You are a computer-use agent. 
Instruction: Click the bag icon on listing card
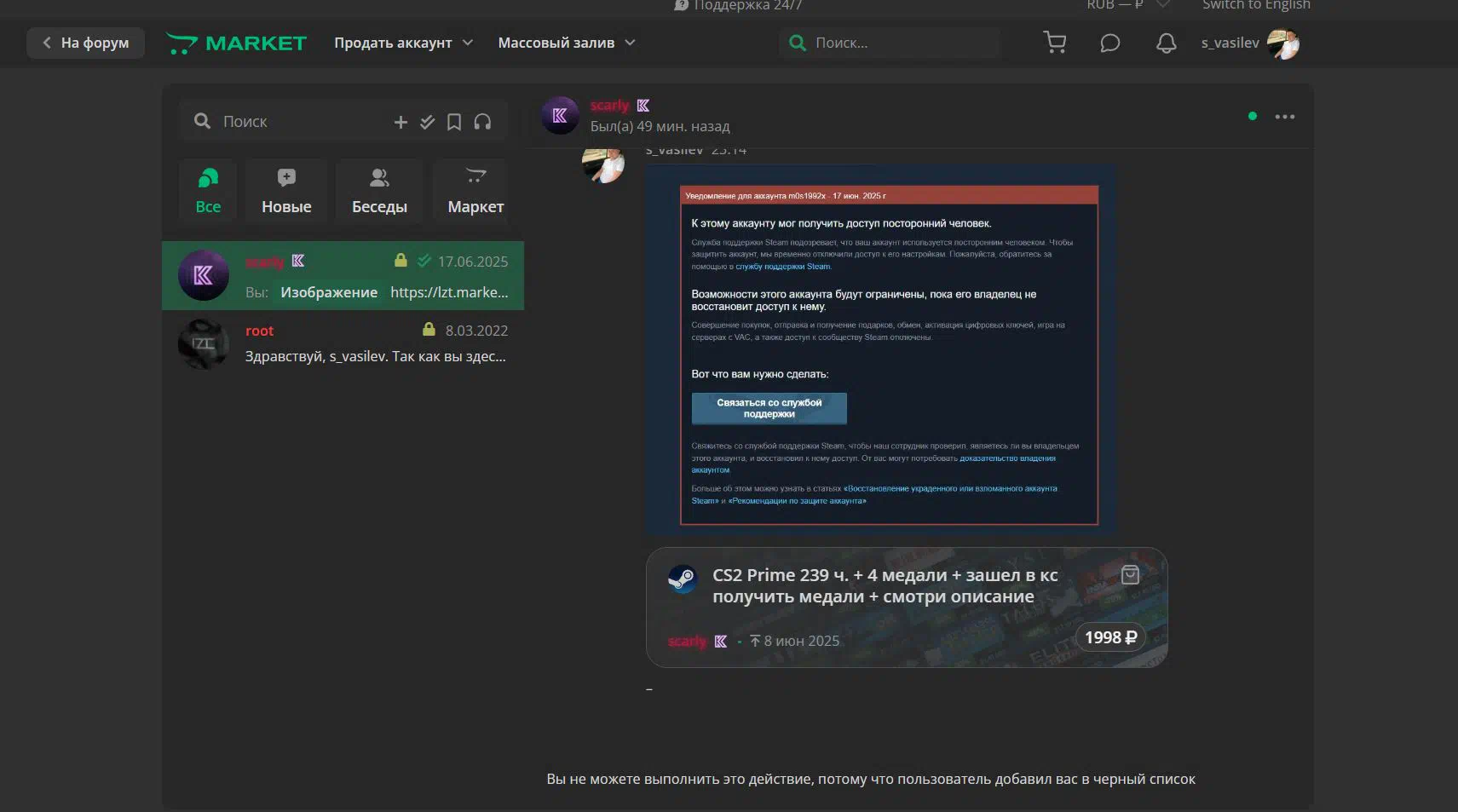coord(1130,574)
